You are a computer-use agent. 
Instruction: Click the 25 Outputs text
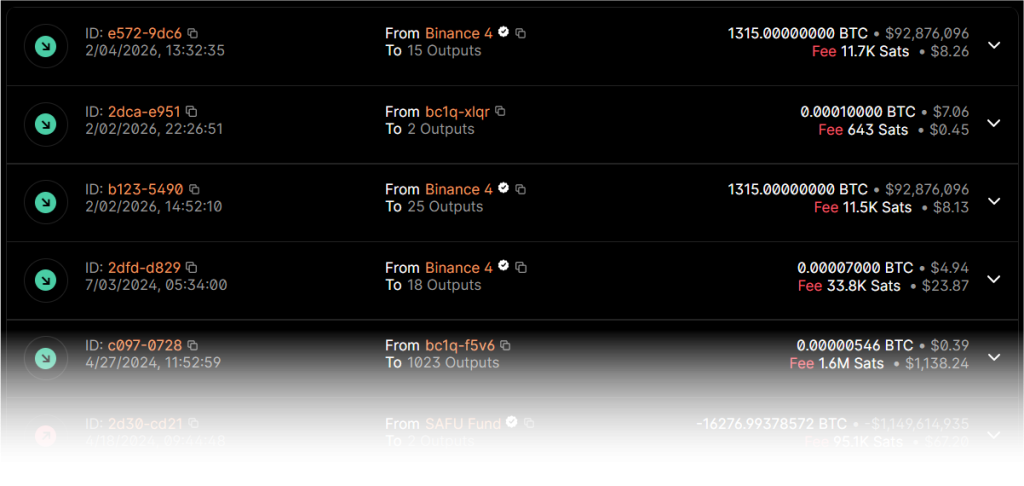[x=445, y=207]
